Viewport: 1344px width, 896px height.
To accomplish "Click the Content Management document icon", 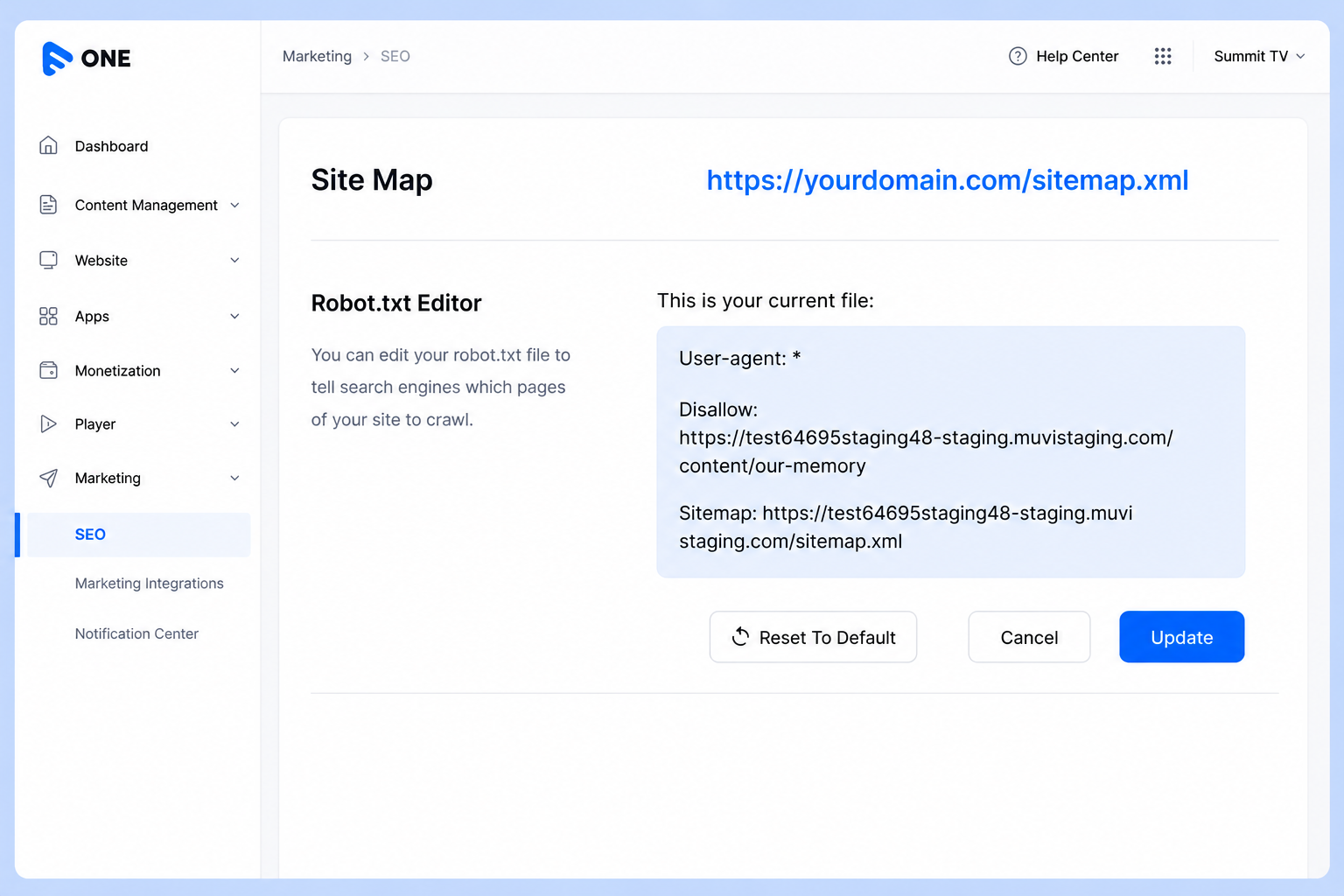I will click(48, 205).
